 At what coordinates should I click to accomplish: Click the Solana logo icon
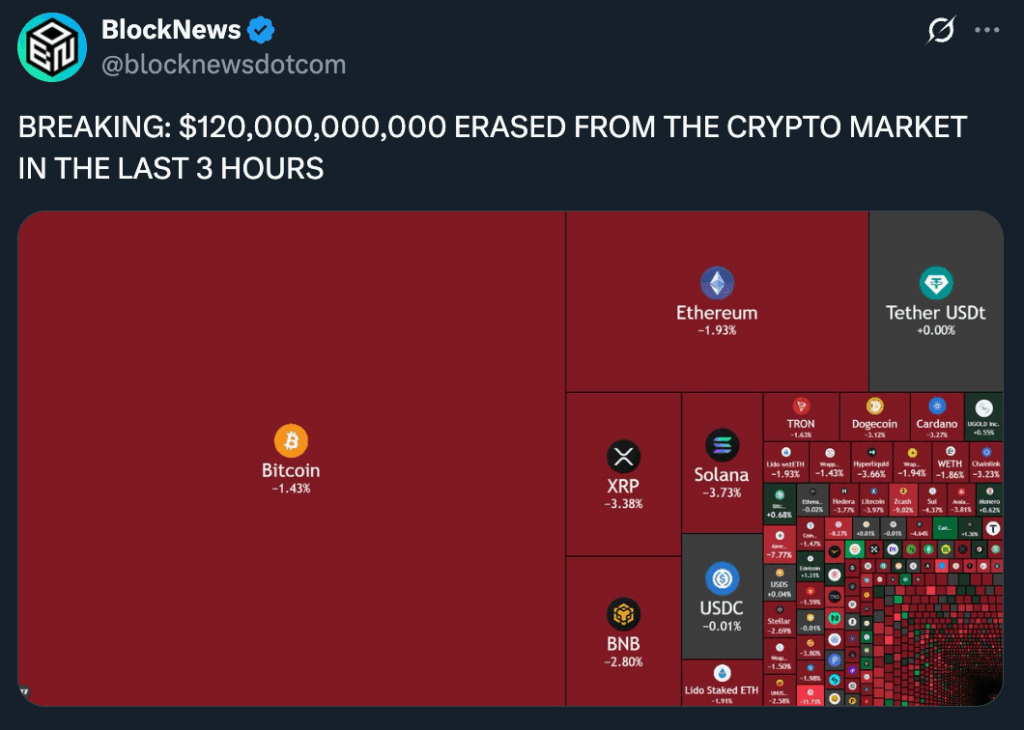721,445
